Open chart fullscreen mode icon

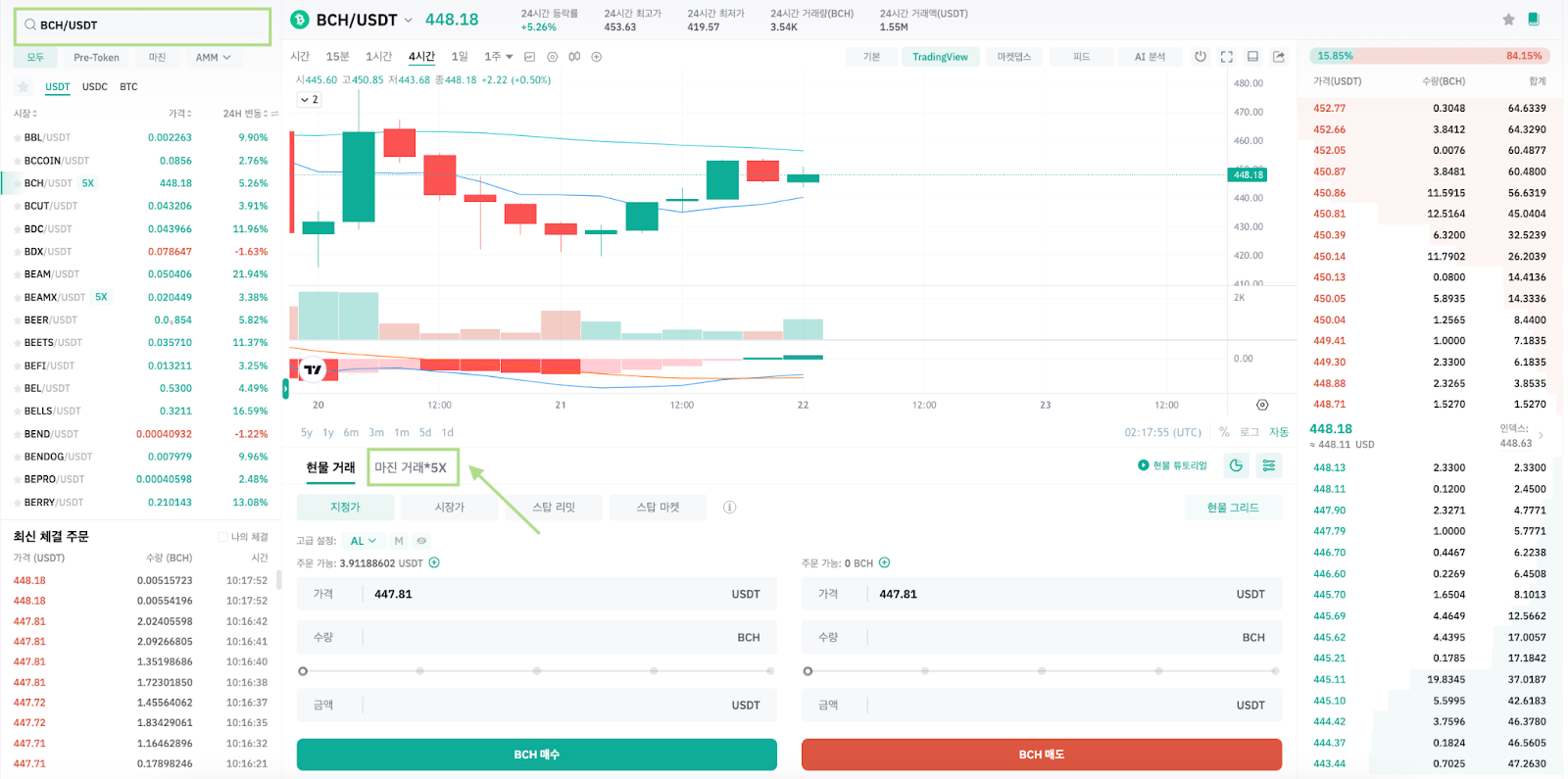(1226, 57)
